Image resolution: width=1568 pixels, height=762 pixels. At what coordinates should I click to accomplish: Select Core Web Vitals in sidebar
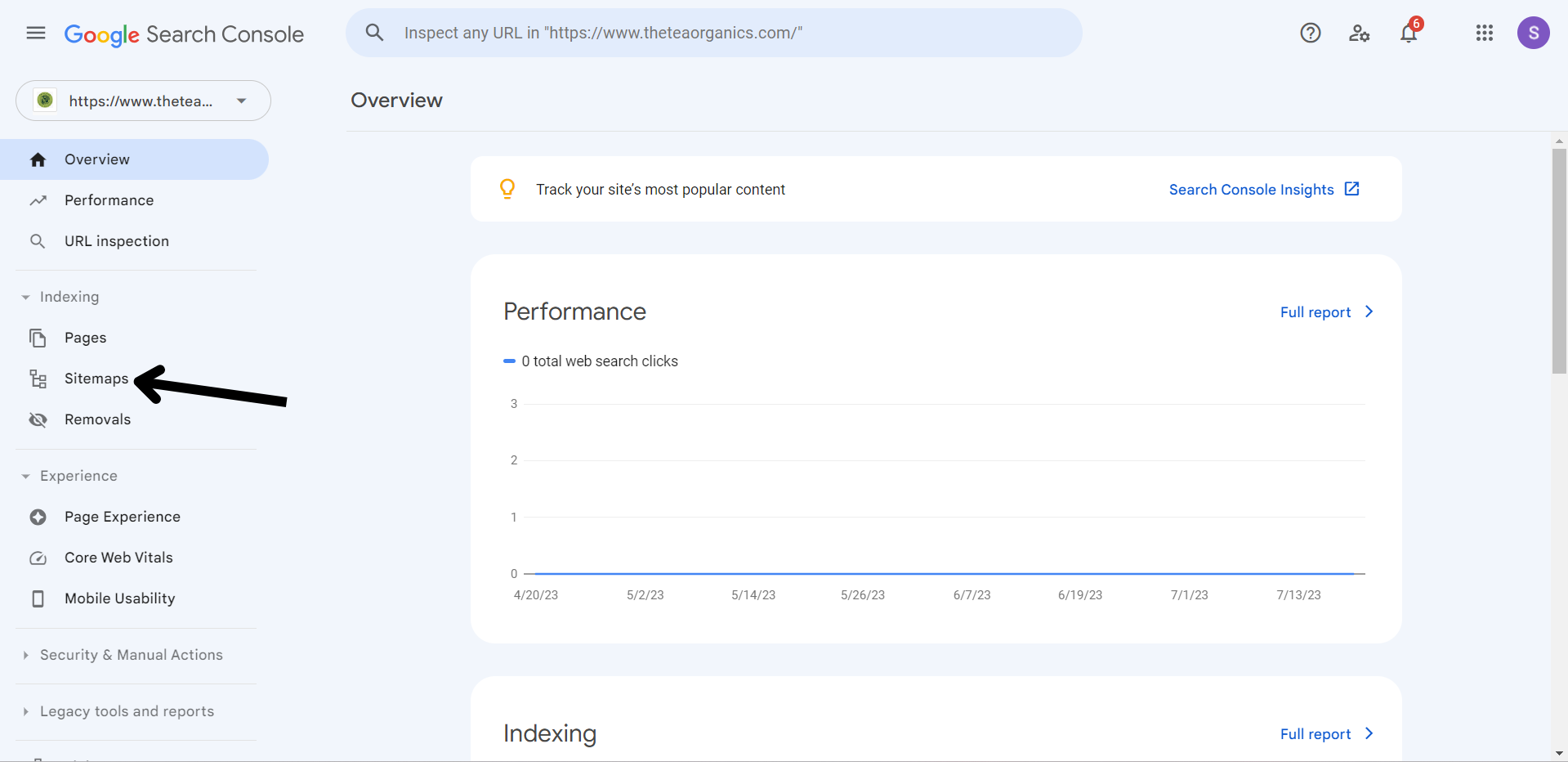coord(118,558)
